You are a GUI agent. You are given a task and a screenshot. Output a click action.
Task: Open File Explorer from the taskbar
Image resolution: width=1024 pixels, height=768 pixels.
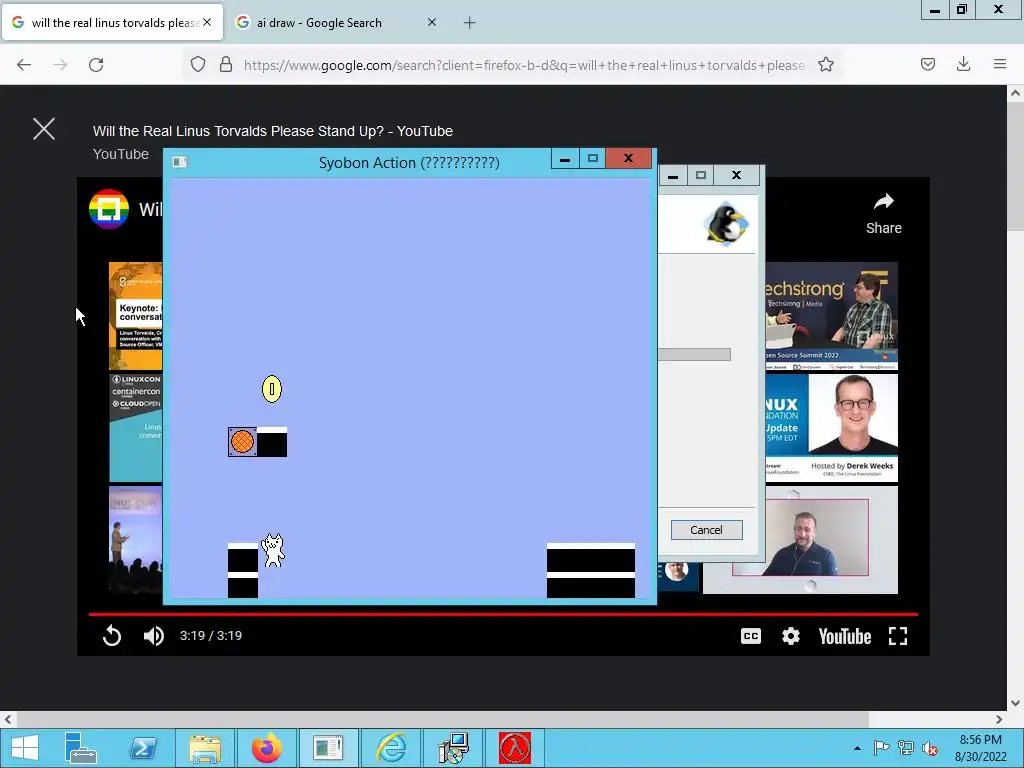tap(204, 748)
